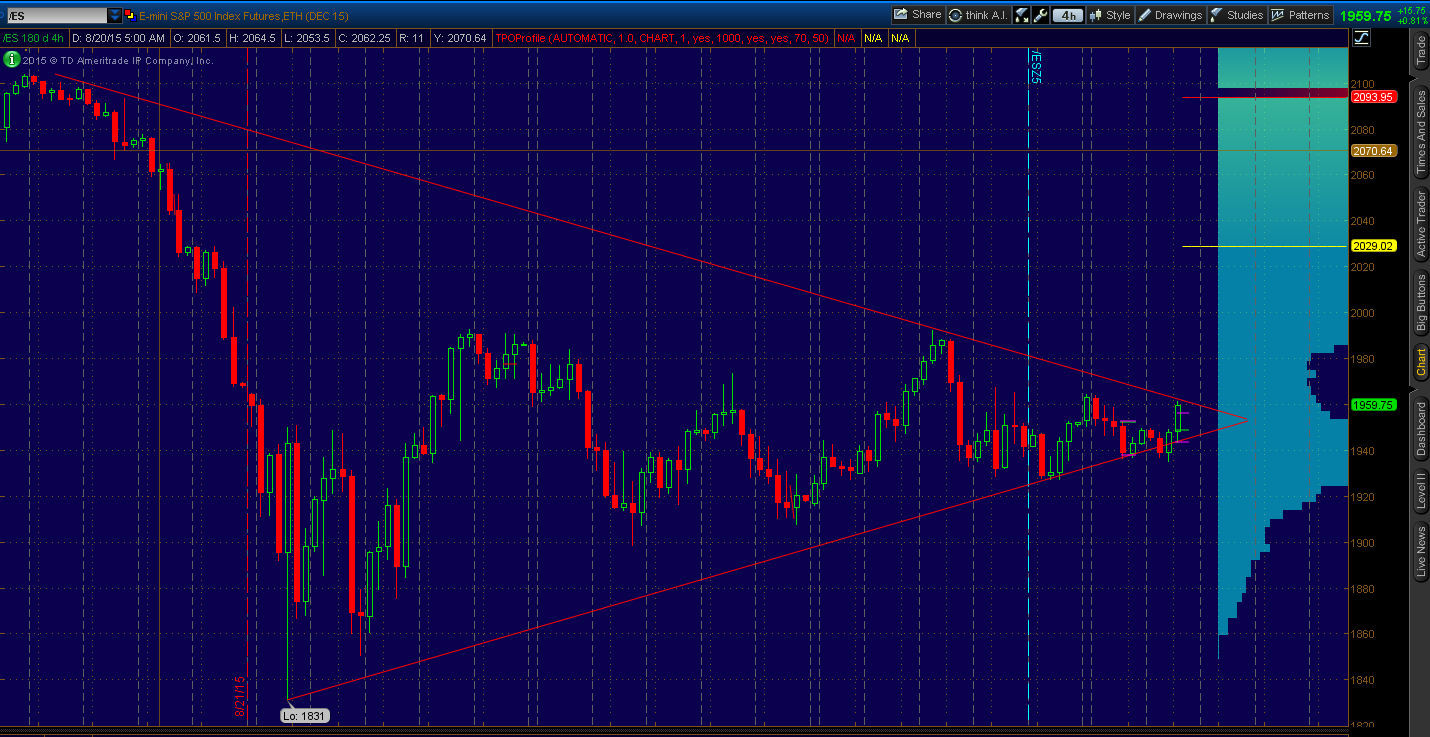The width and height of the screenshot is (1430, 737).
Task: Click the colored squares link icon
Action: pyautogui.click(x=131, y=15)
